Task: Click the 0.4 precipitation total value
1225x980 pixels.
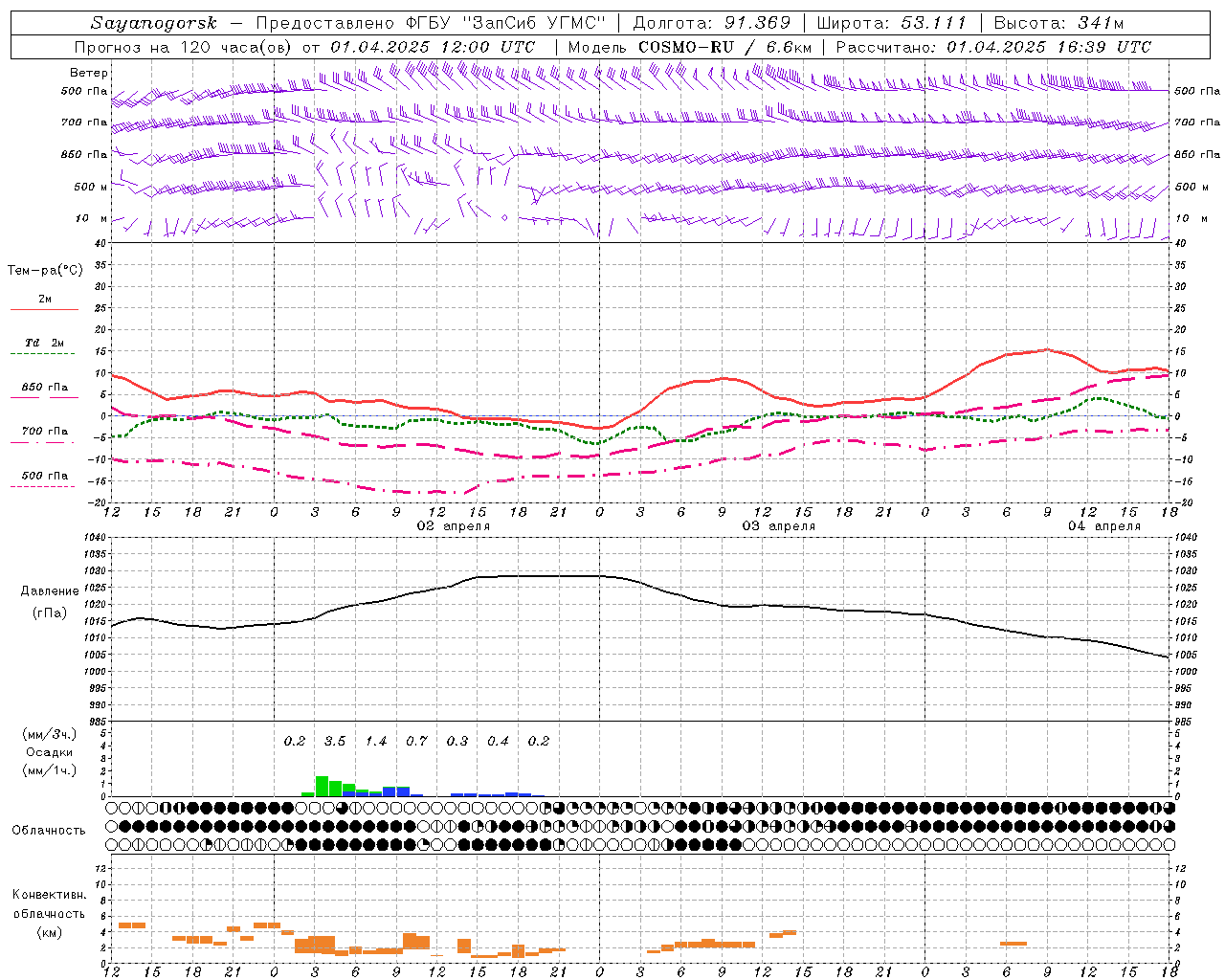Action: pyautogui.click(x=498, y=742)
